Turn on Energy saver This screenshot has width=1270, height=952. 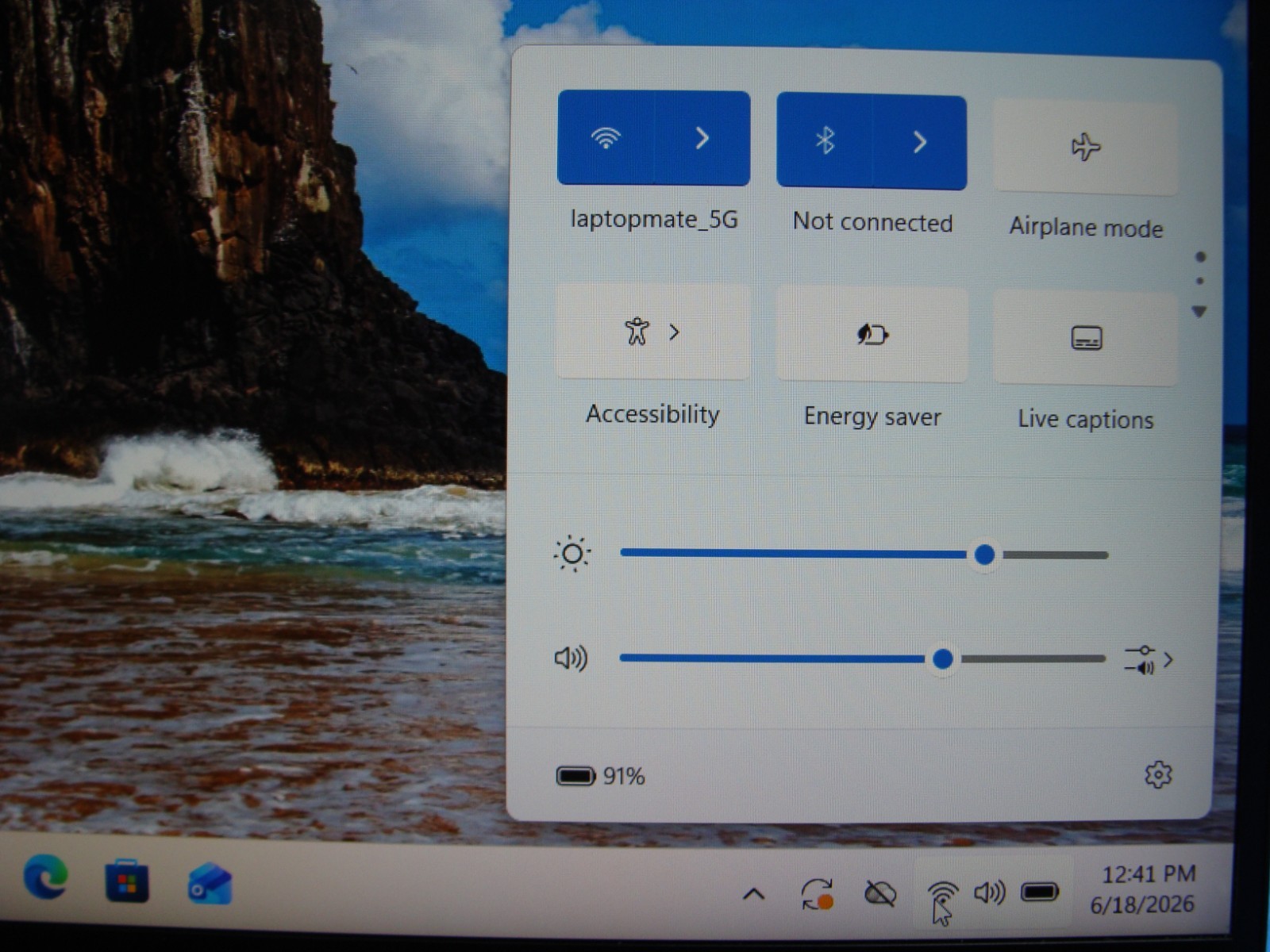click(872, 335)
